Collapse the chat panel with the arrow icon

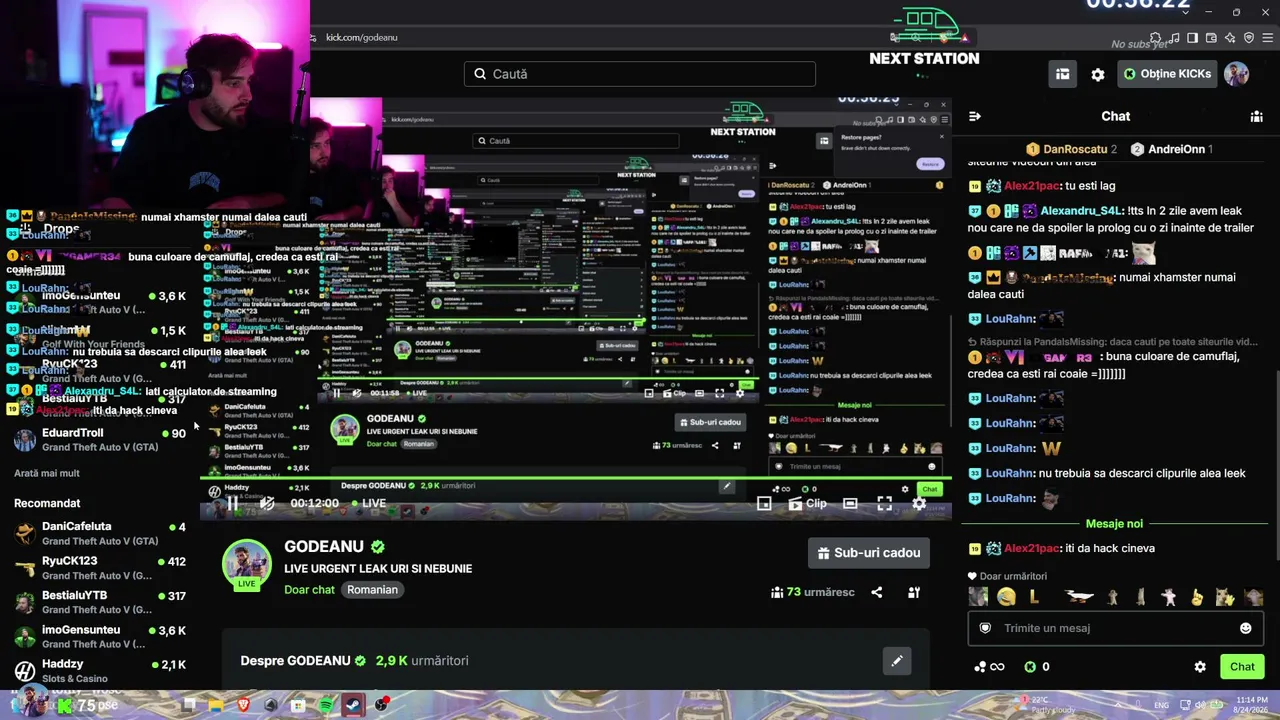tap(975, 116)
